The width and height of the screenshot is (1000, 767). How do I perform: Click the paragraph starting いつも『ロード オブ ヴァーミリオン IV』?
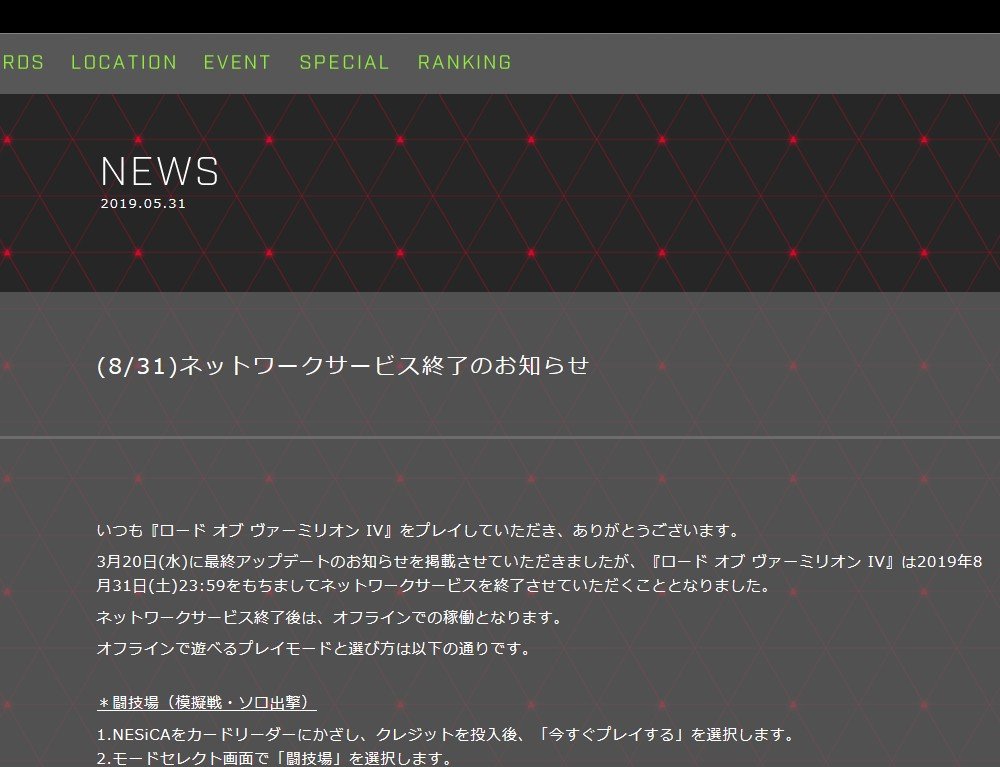tap(418, 530)
